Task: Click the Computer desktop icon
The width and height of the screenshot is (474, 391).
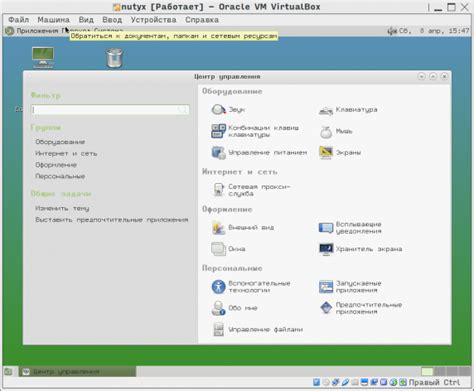Action: (x=43, y=57)
